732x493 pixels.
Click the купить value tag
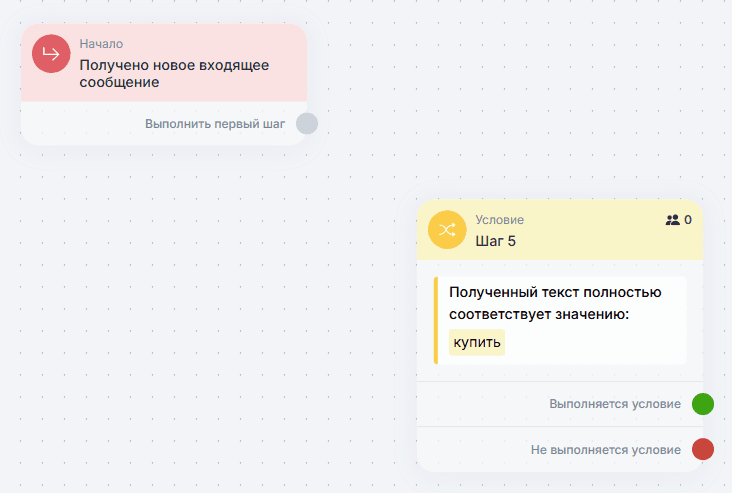click(x=477, y=342)
